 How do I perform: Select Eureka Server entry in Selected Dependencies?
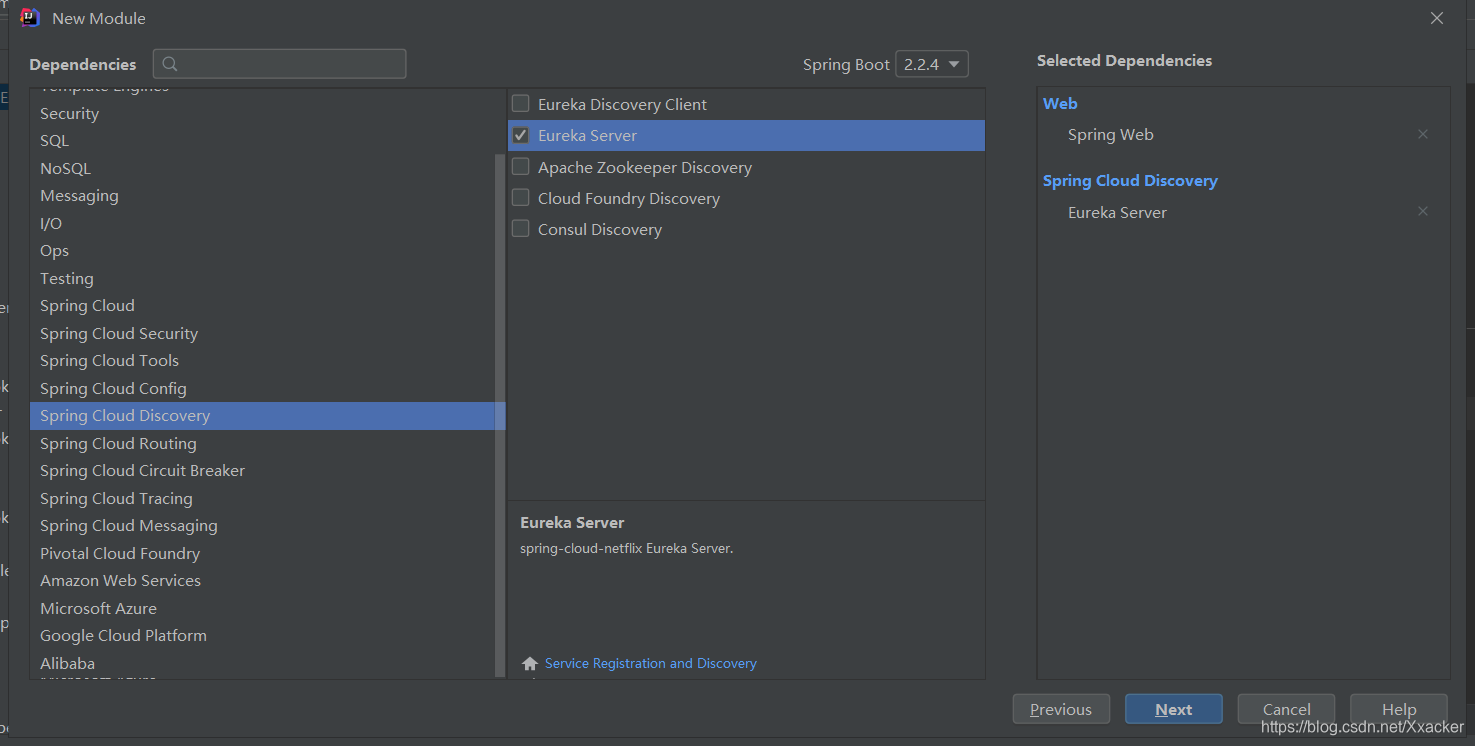(1117, 212)
